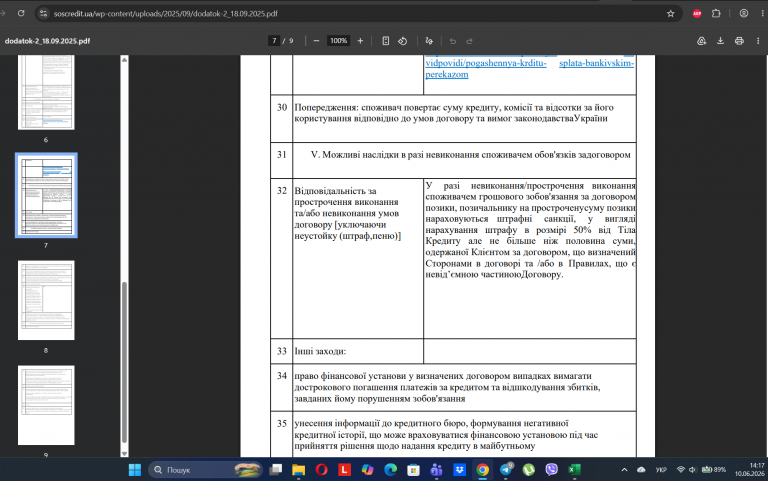View site information icon in address bar

[43, 14]
